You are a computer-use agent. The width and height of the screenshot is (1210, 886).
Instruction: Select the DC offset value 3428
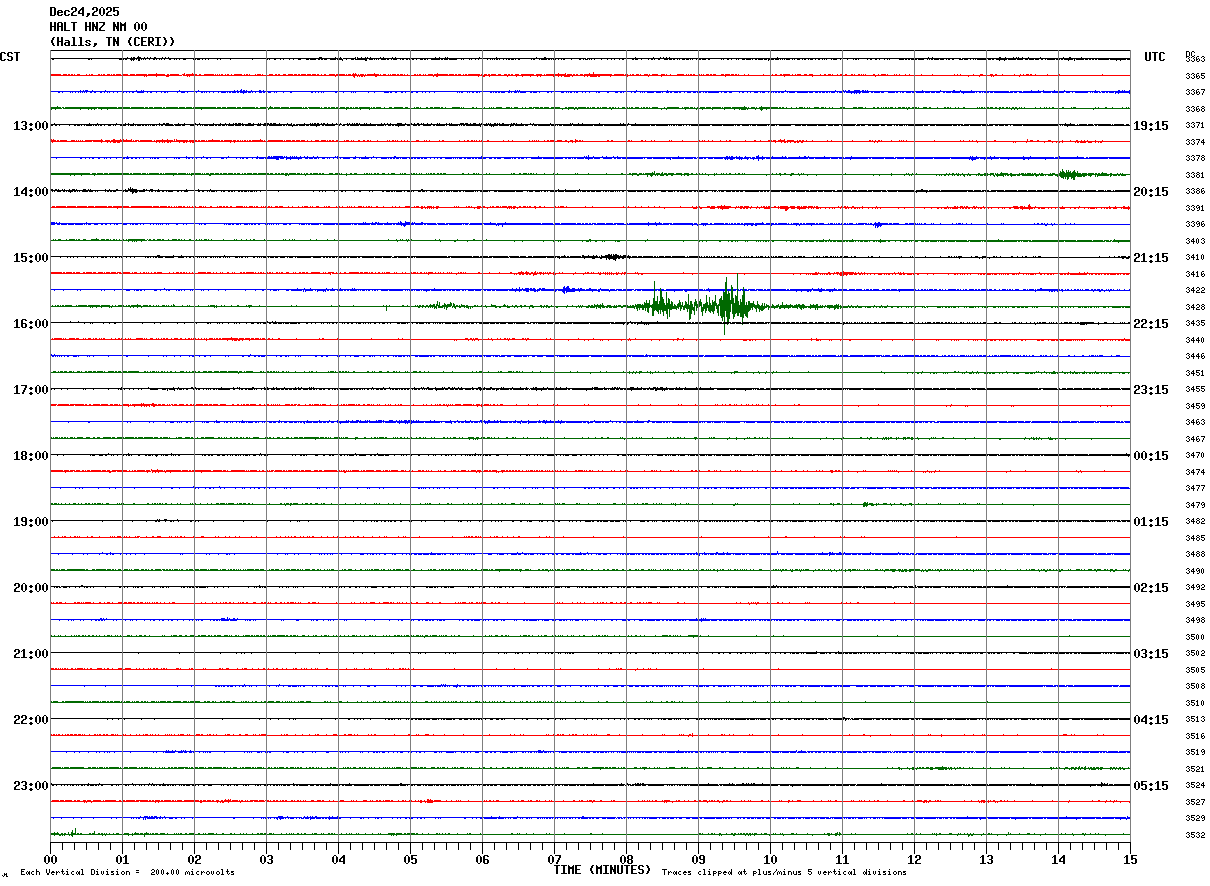coord(1195,307)
